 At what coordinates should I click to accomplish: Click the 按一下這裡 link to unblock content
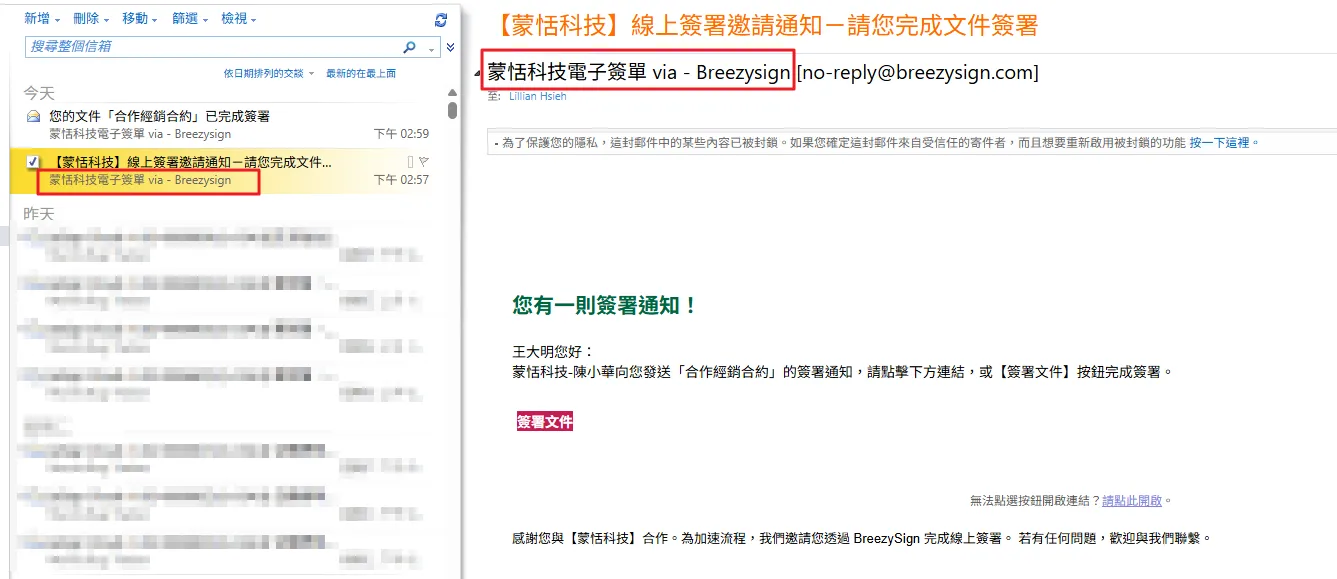click(1219, 143)
